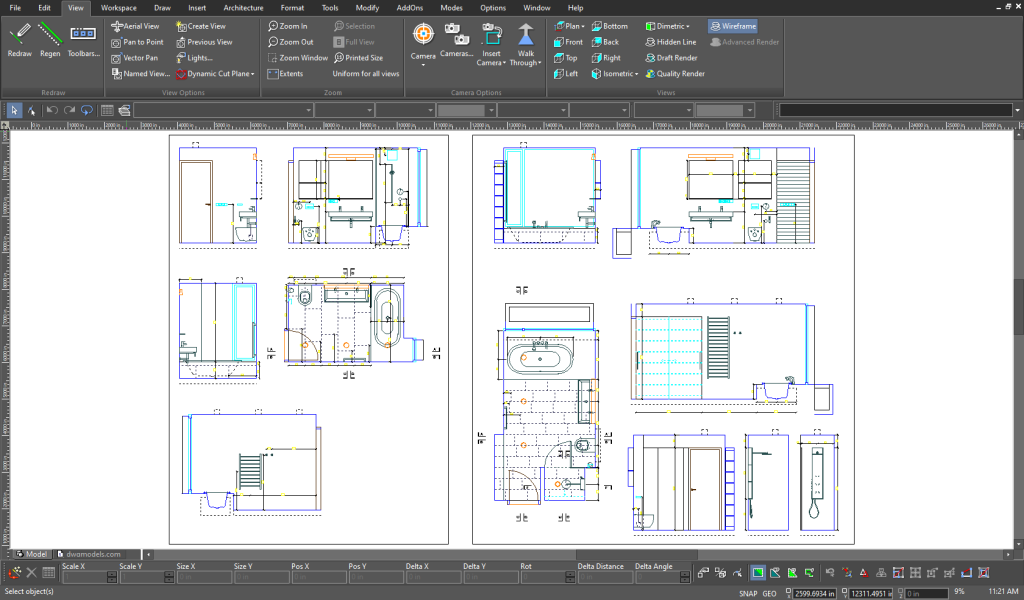The image size is (1024, 600).
Task: Select the Vector Pan tool
Action: point(135,57)
